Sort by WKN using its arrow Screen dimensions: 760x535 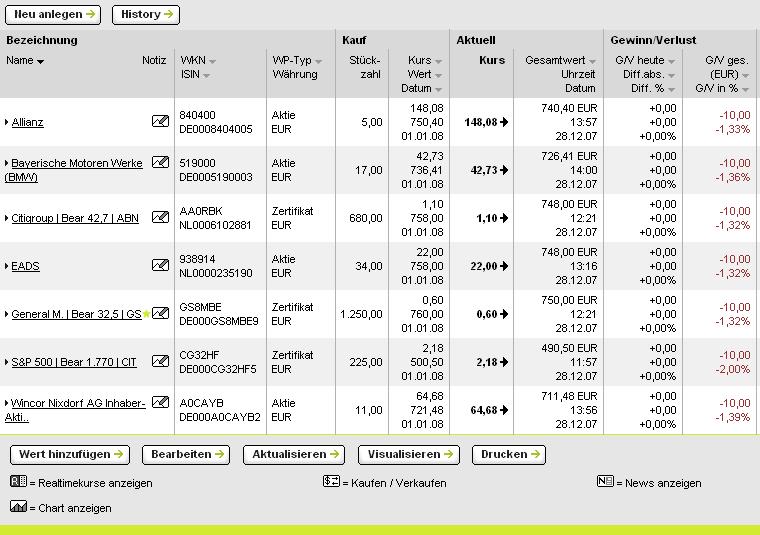point(212,62)
